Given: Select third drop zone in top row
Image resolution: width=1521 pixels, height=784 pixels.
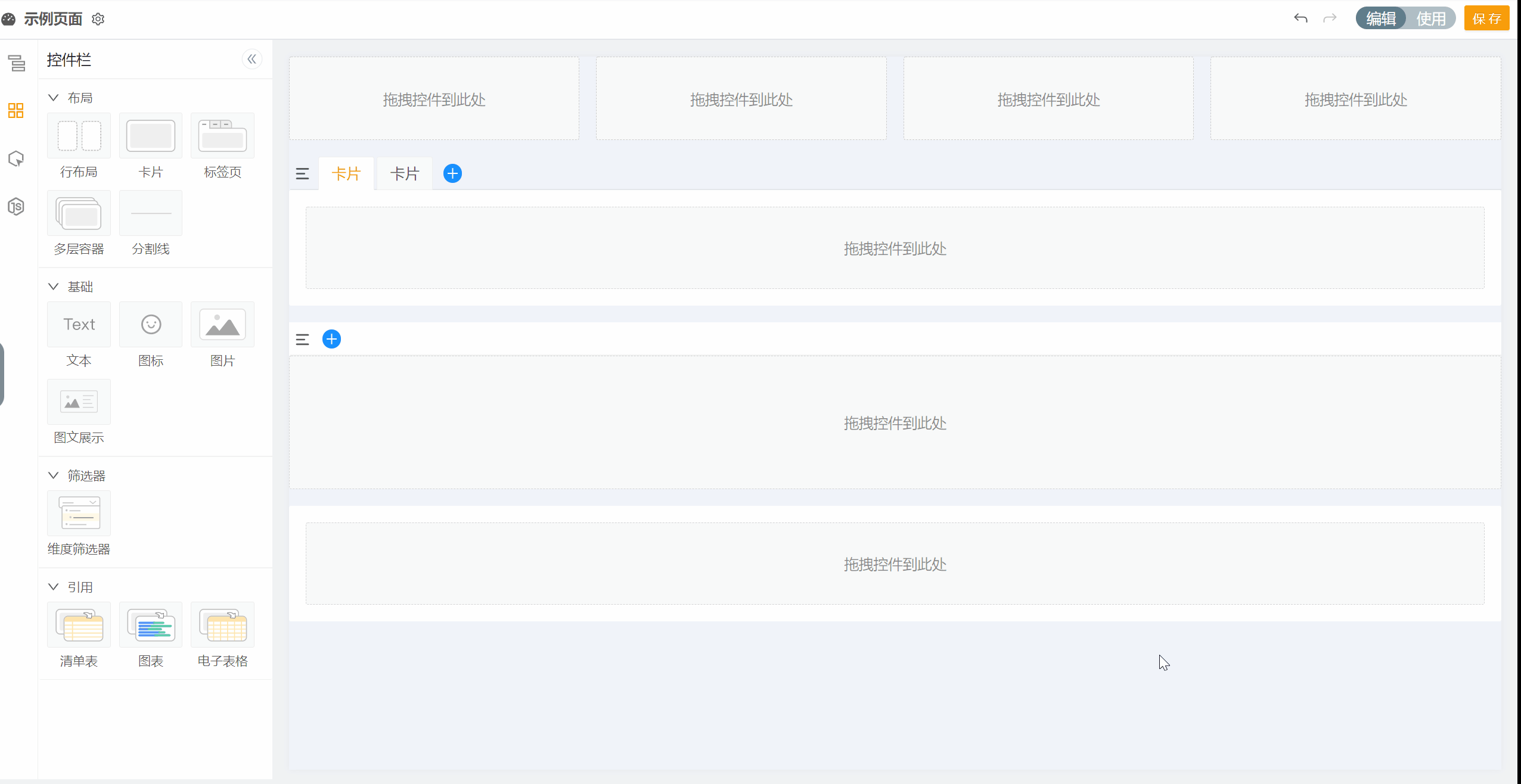Looking at the screenshot, I should tap(1048, 98).
